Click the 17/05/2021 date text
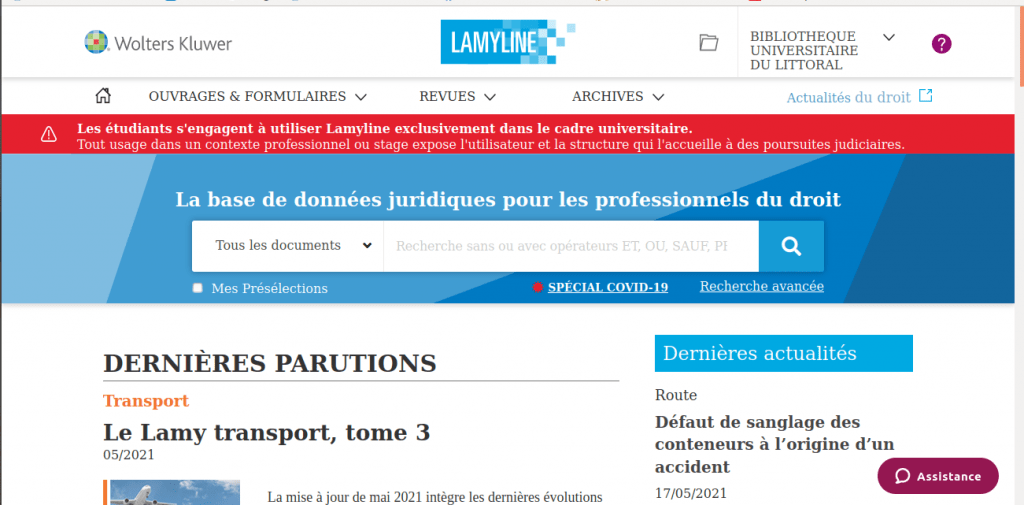This screenshot has width=1024, height=505. [690, 493]
